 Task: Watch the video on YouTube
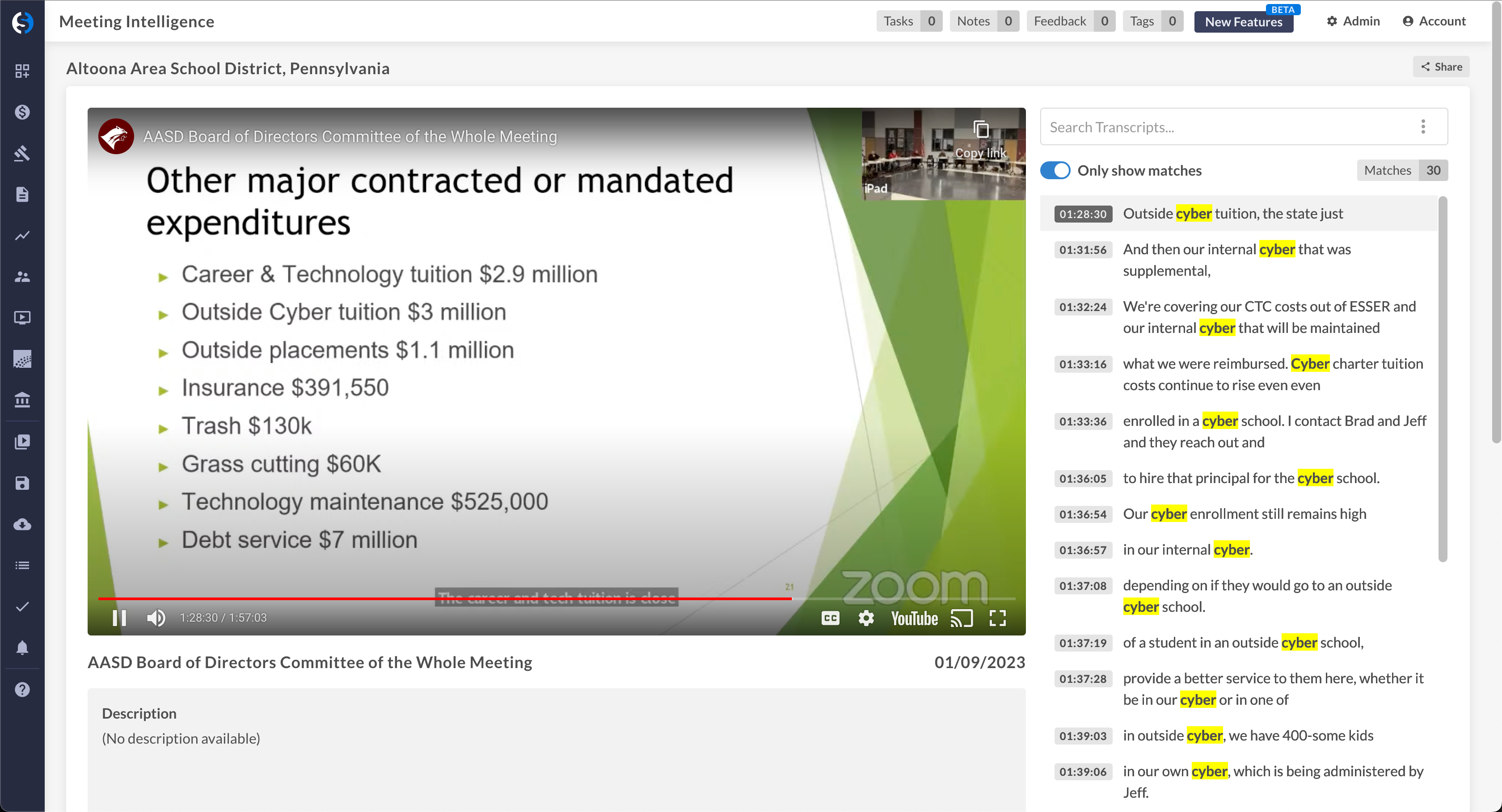[x=914, y=618]
